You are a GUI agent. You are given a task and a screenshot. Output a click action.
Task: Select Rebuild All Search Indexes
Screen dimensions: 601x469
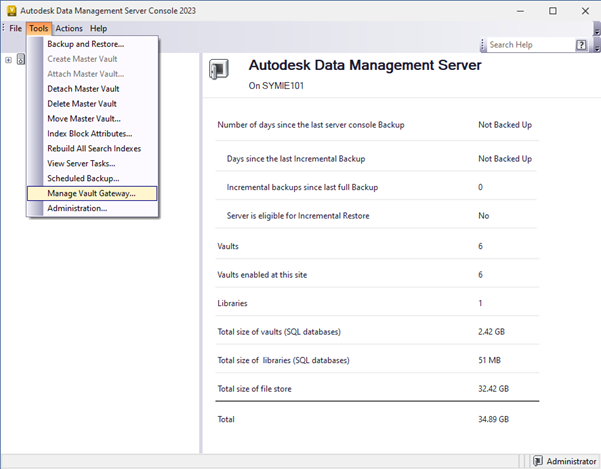click(92, 149)
